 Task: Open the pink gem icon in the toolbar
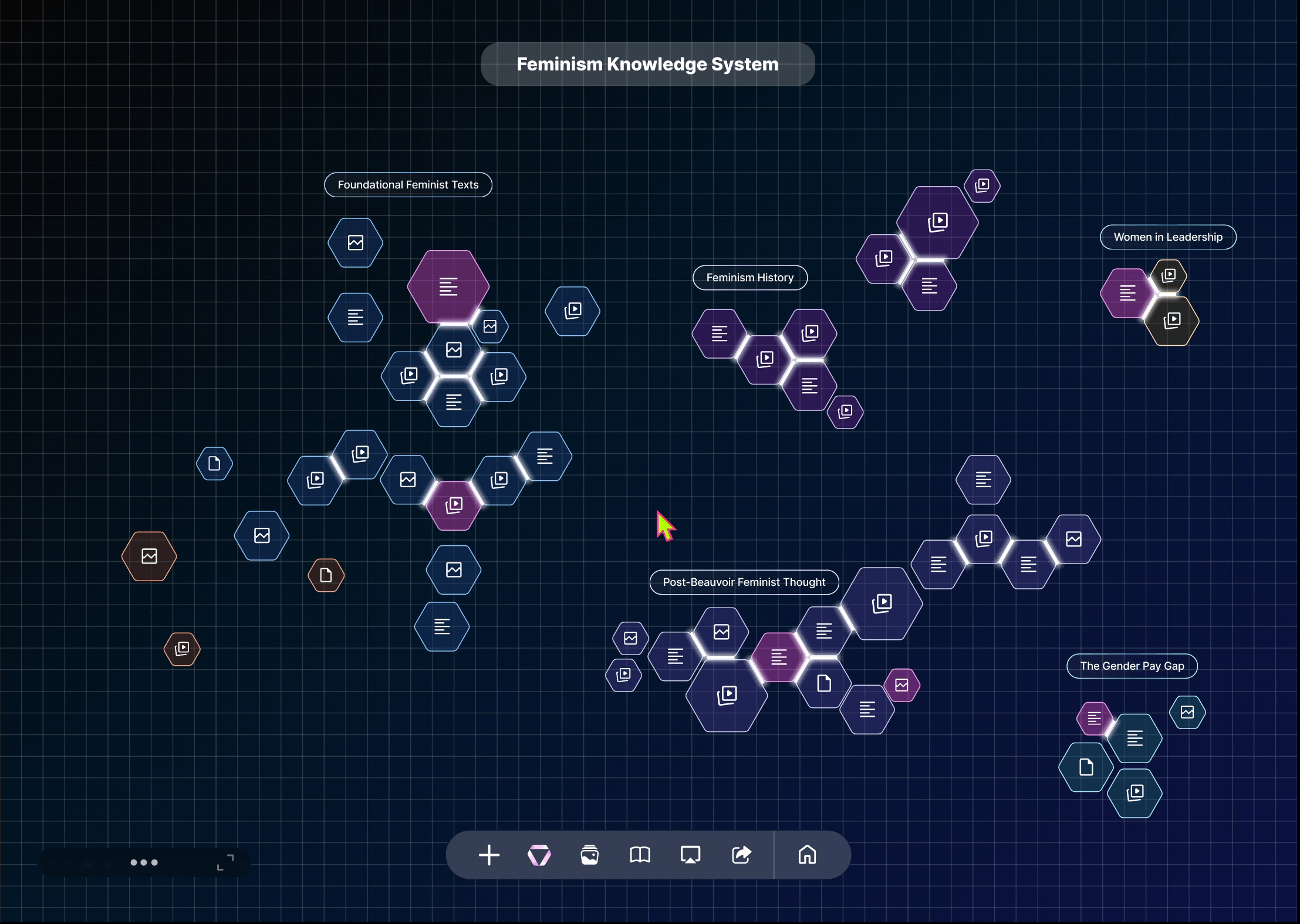[539, 855]
